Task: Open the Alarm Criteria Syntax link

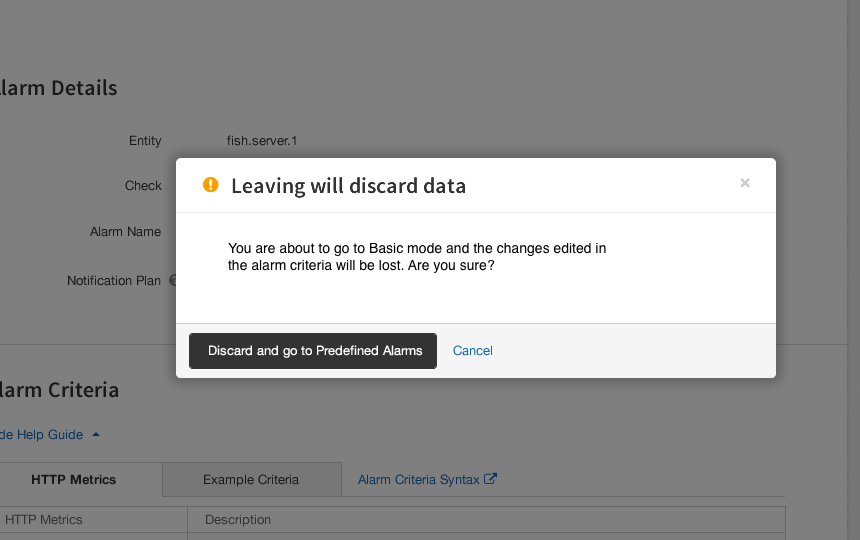Action: pyautogui.click(x=418, y=480)
